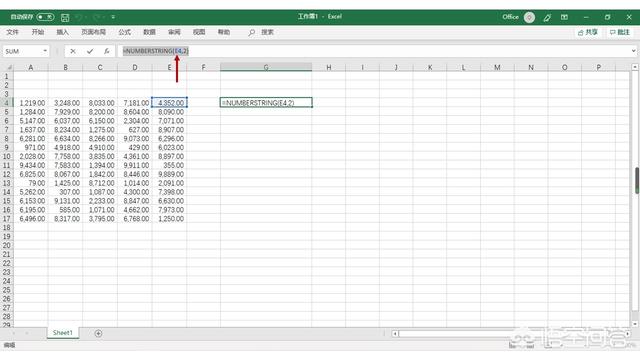Image resolution: width=640 pixels, height=360 pixels.
Task: Click vertical scrollbar up arrow
Action: click(635, 67)
